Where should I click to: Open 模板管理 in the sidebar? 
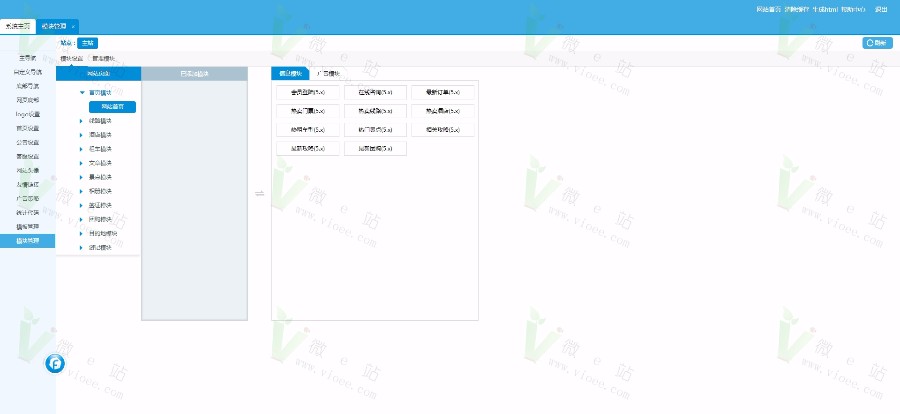28,226
